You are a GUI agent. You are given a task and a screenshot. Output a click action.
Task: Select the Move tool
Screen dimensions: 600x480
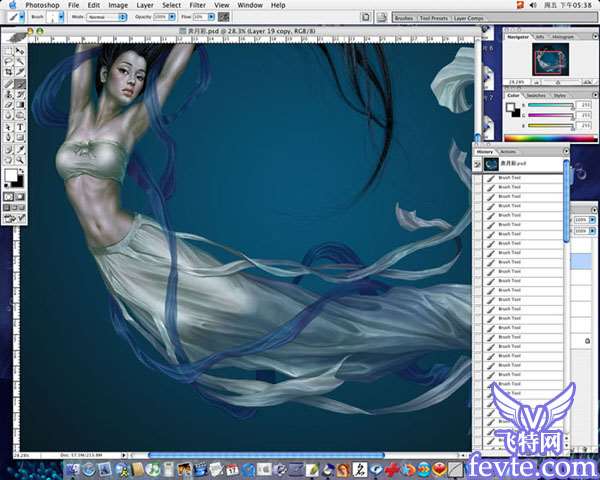pos(20,51)
